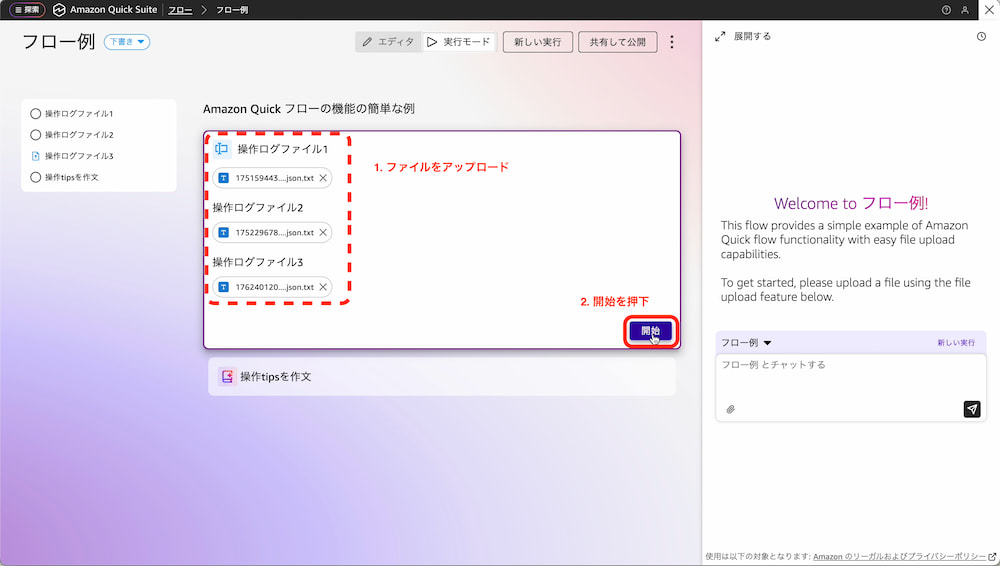
Task: Open the 探索 menu button
Action: pyautogui.click(x=27, y=10)
